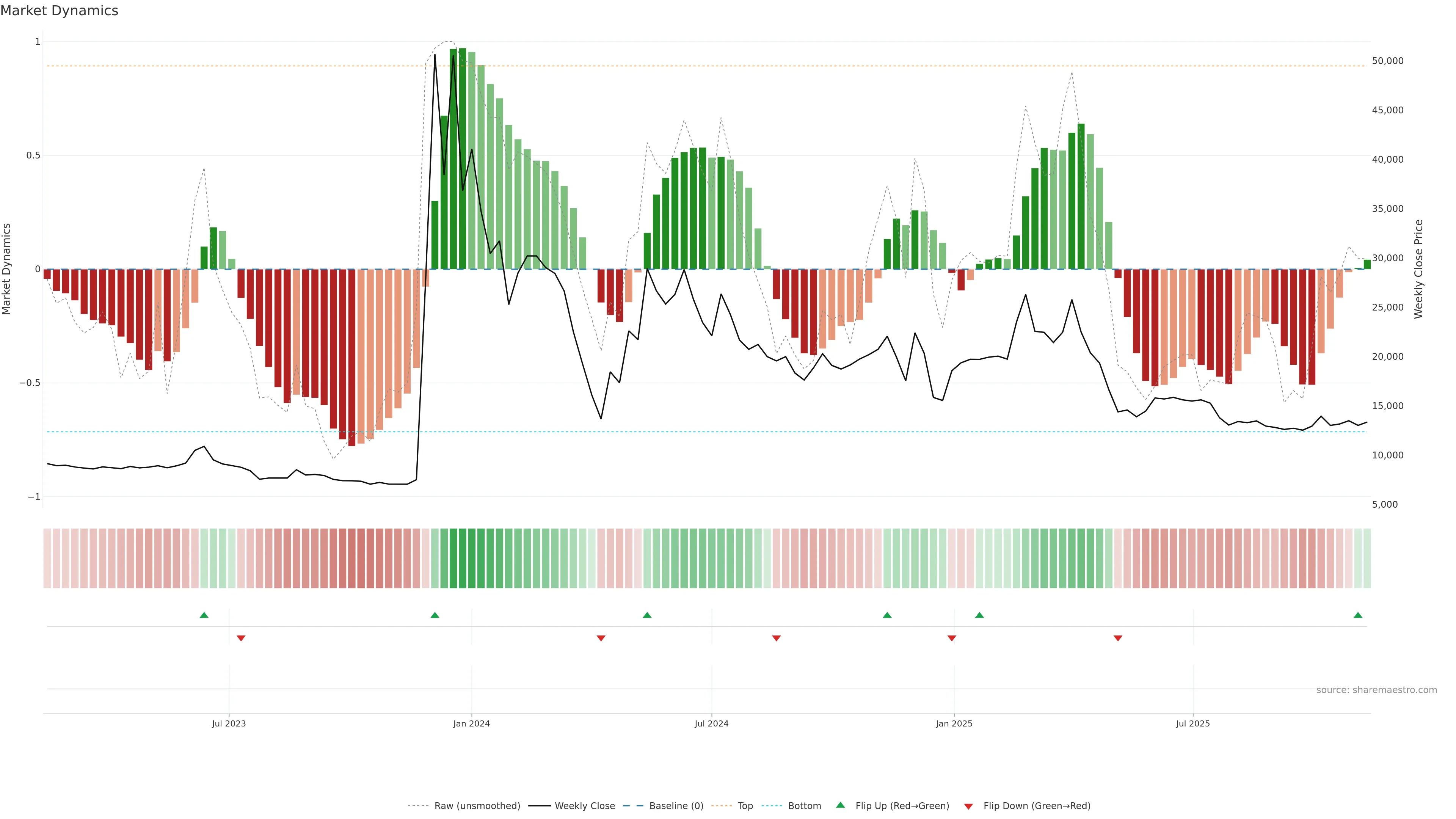
Task: Toggle Weekly Close series in legend
Action: click(x=584, y=806)
